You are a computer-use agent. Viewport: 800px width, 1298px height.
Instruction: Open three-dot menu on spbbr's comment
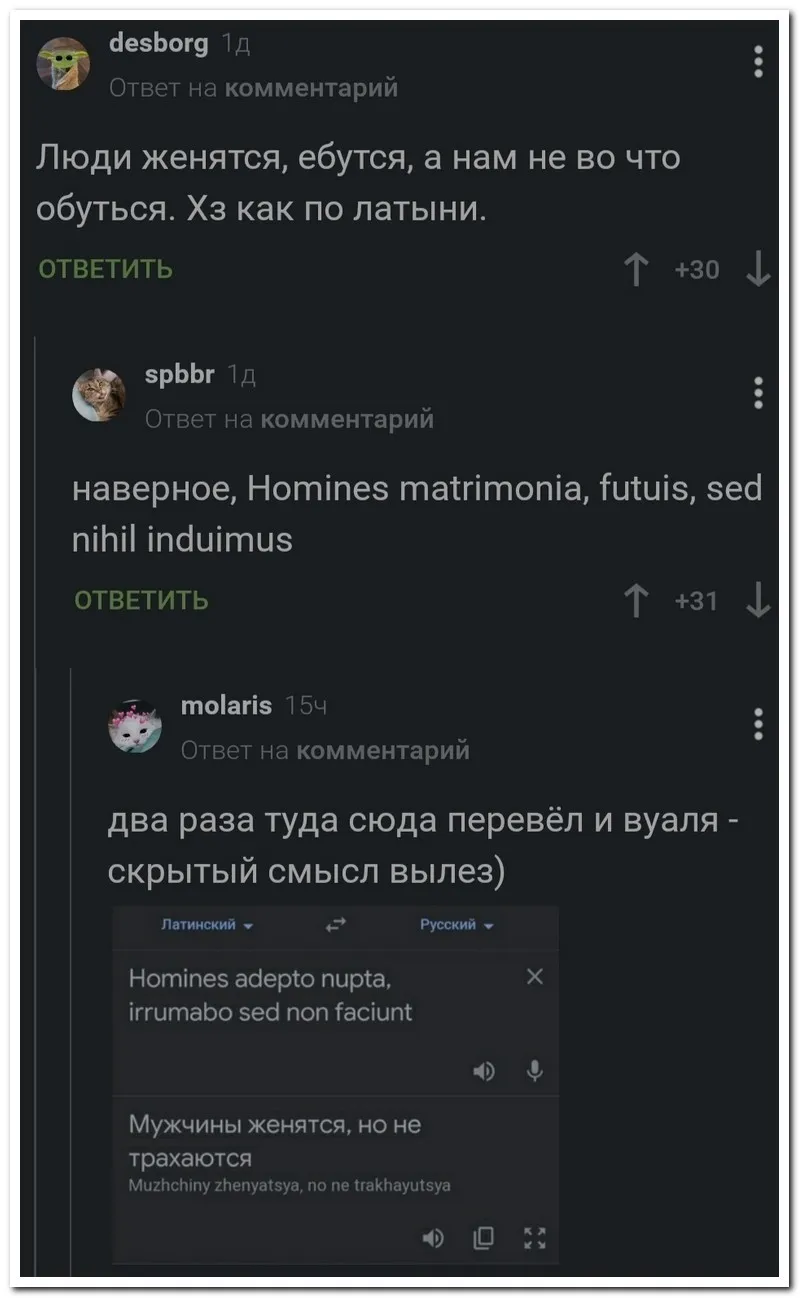point(759,393)
